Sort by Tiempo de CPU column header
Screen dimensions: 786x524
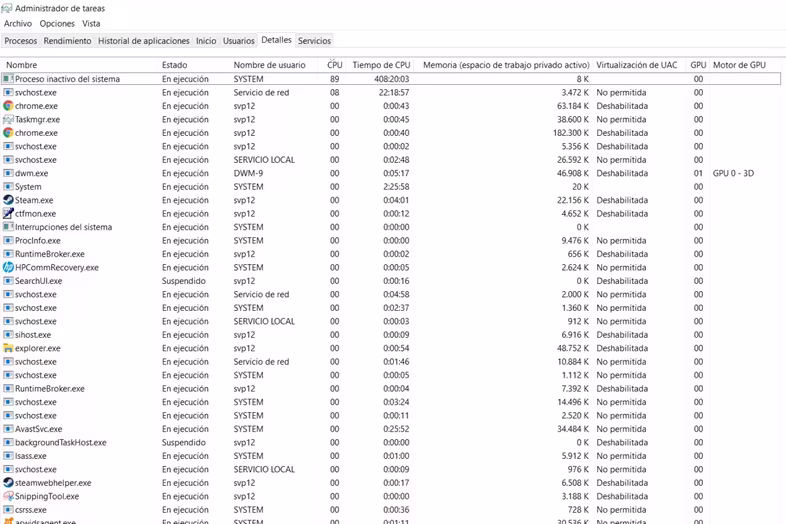pyautogui.click(x=381, y=65)
